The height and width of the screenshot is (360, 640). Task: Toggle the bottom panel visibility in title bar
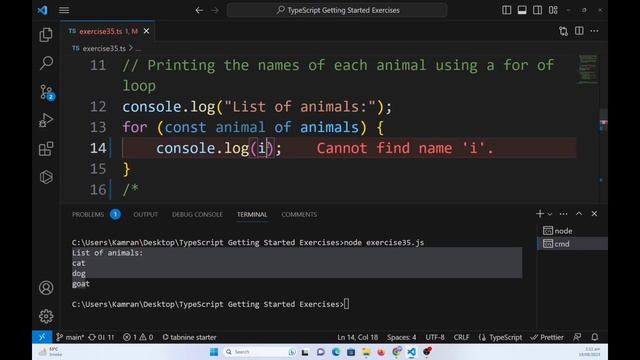point(522,10)
